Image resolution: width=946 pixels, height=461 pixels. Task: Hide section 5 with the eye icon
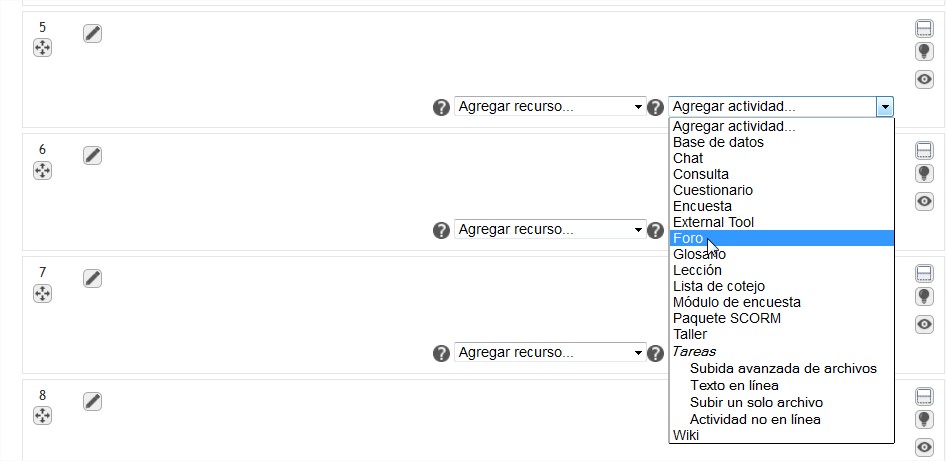(924, 79)
